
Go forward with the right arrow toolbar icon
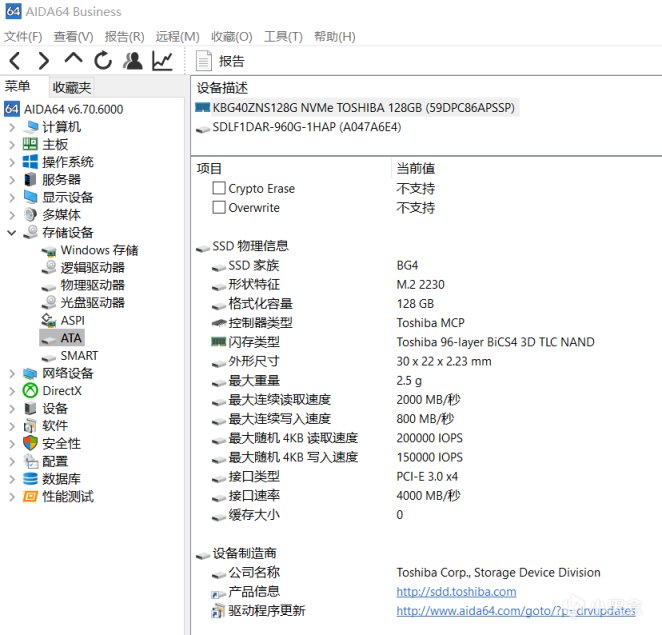coord(43,61)
